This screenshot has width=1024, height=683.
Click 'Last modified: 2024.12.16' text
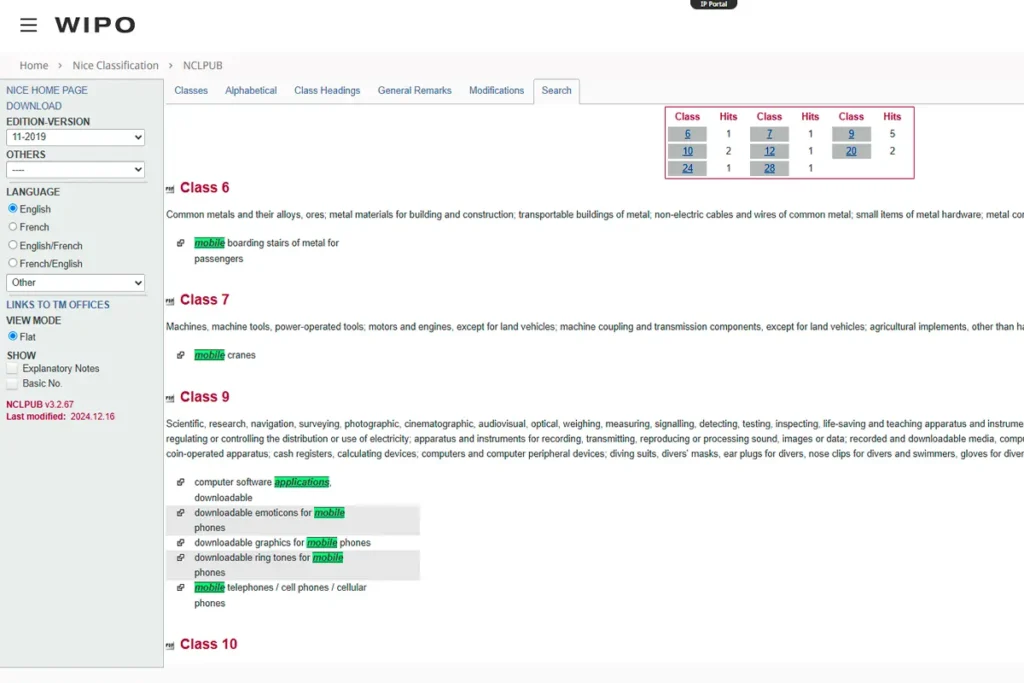[60, 417]
